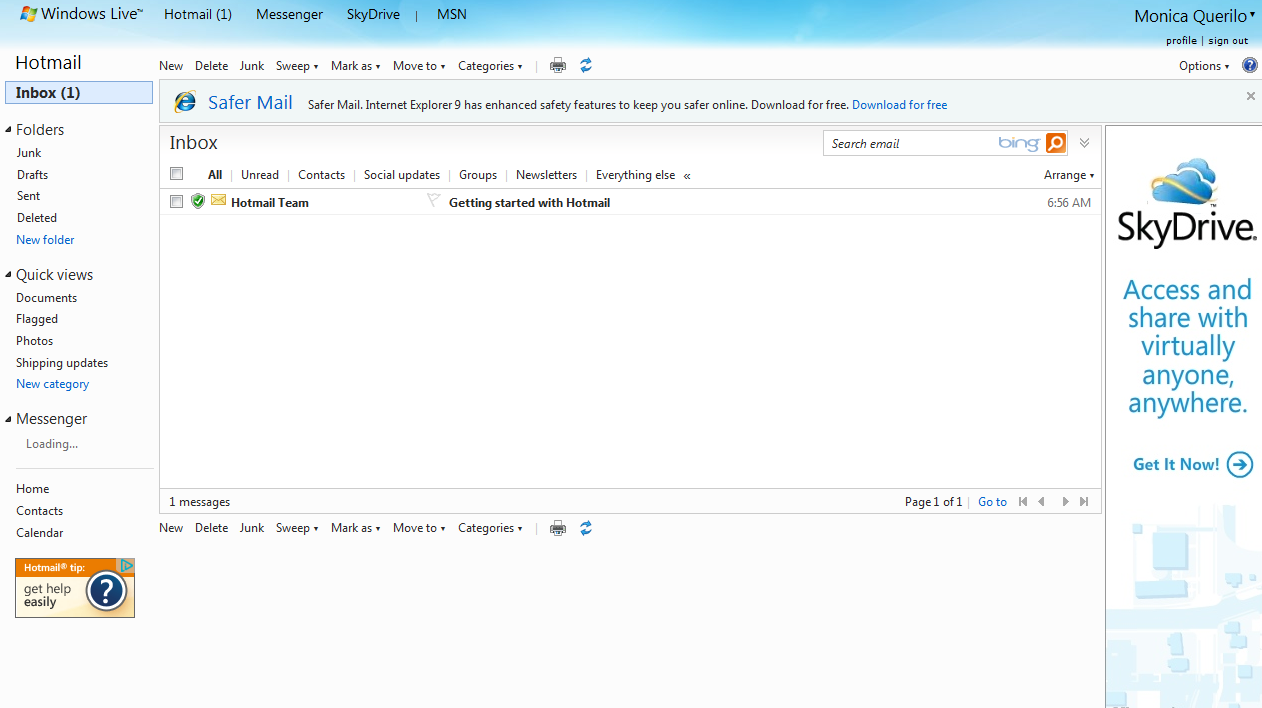
Task: Open the Drafts folder
Action: pos(32,175)
